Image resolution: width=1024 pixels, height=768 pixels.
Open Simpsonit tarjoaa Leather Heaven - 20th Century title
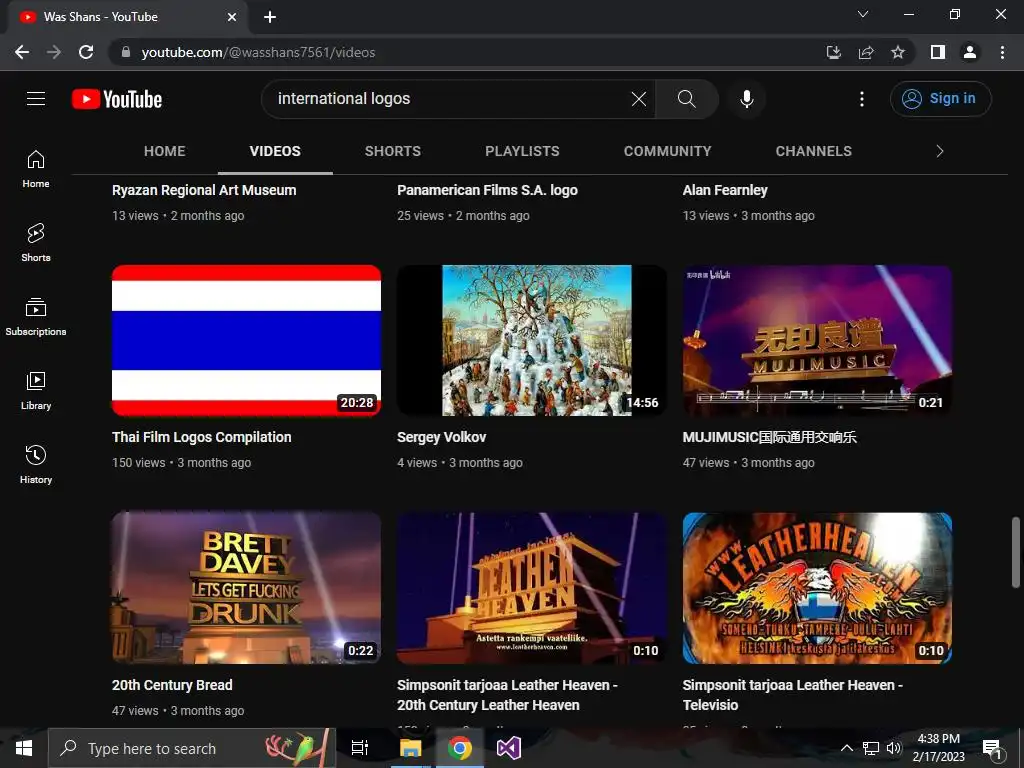(x=507, y=695)
